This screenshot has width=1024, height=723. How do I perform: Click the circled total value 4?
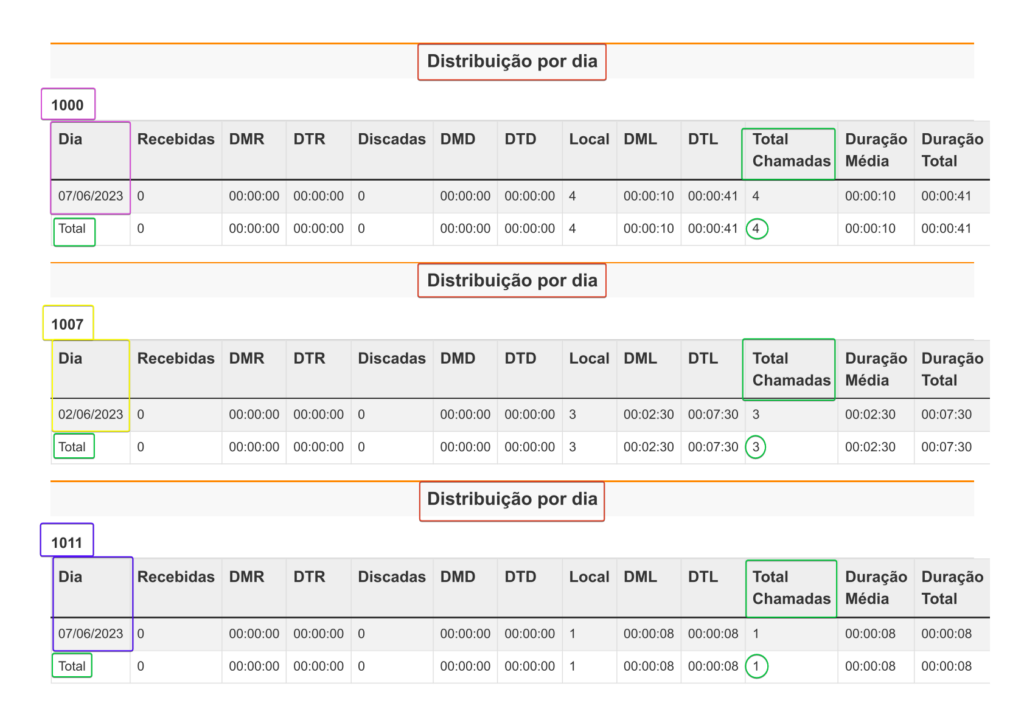click(757, 229)
